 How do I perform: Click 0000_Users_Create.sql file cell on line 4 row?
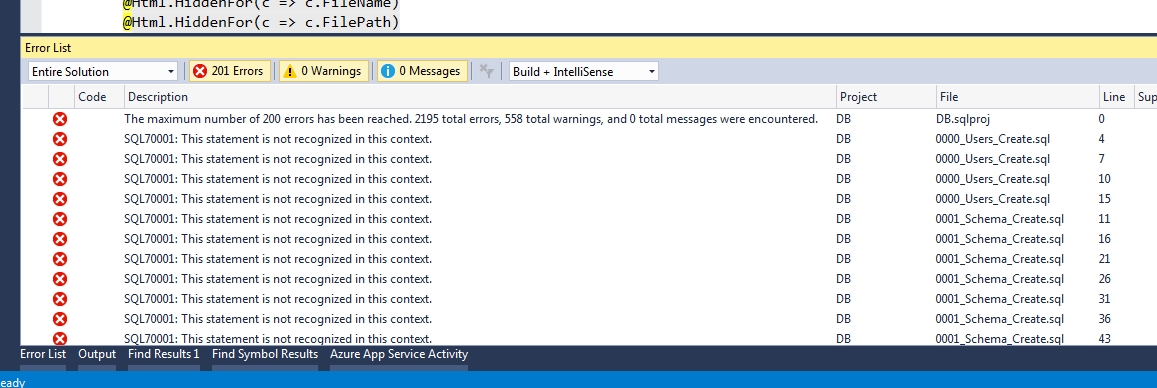(992, 139)
